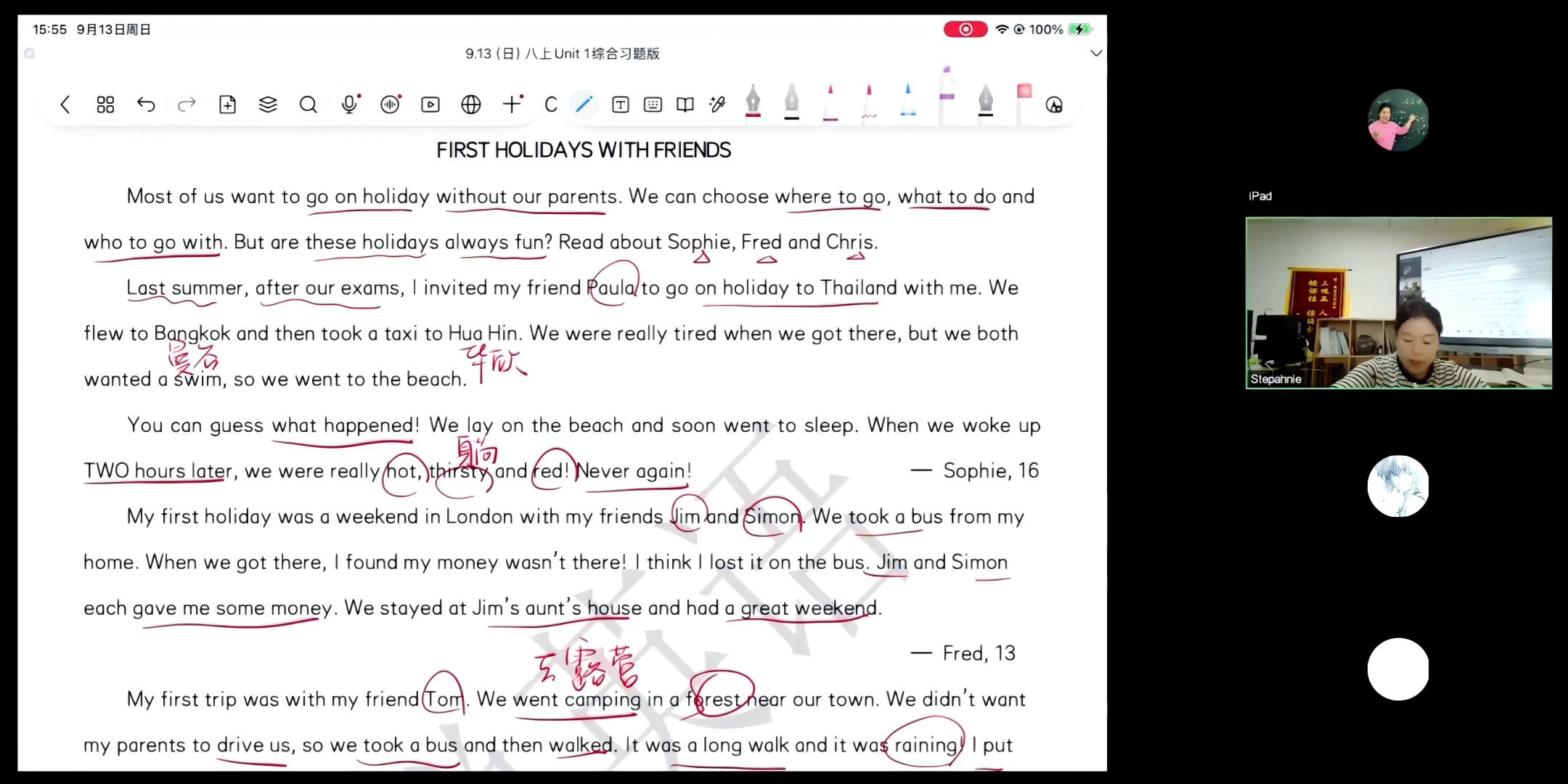This screenshot has height=784, width=1568.
Task: Select the active blue pen mode
Action: pos(584,105)
